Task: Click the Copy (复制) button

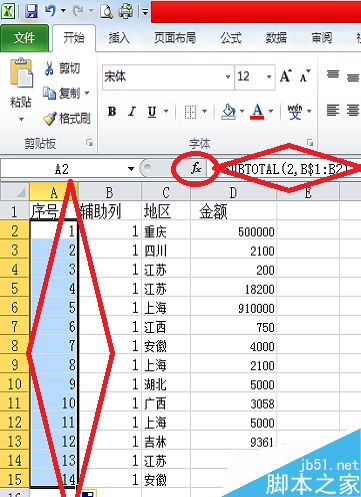Action: click(62, 93)
